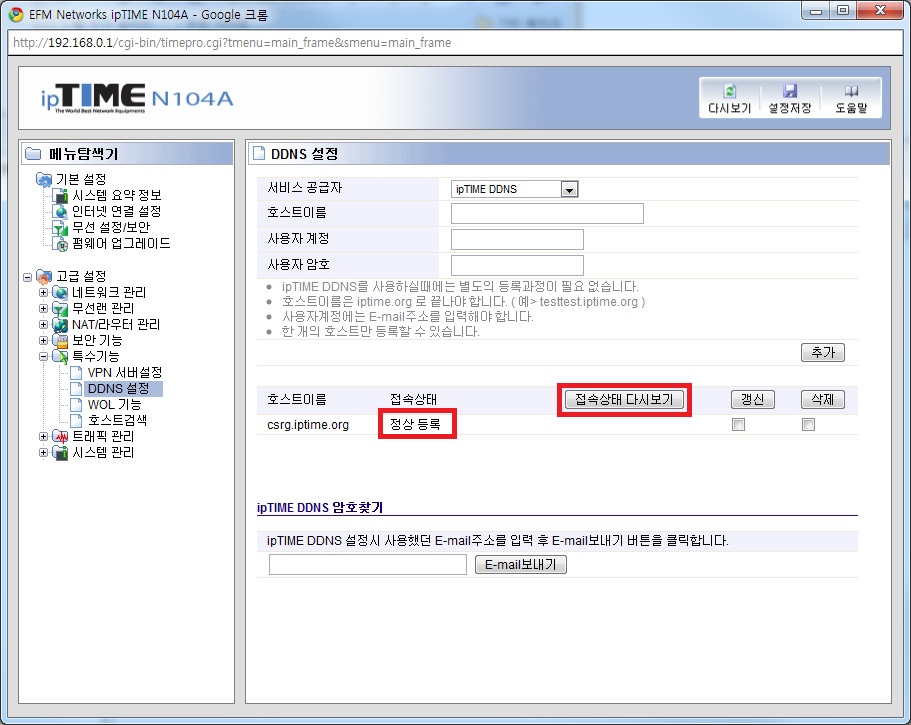Click the 특수기능 icon
Screen dimensions: 911x725
pos(60,356)
